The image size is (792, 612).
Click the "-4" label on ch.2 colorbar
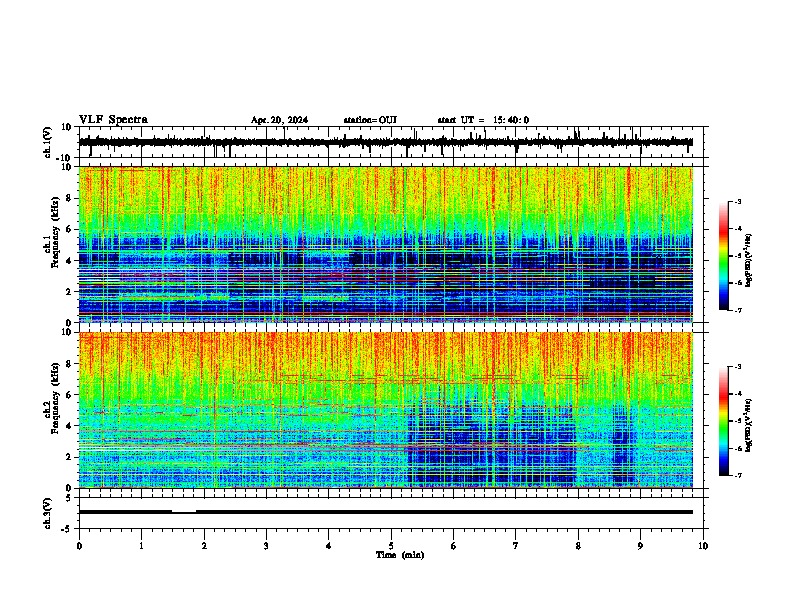pos(737,393)
